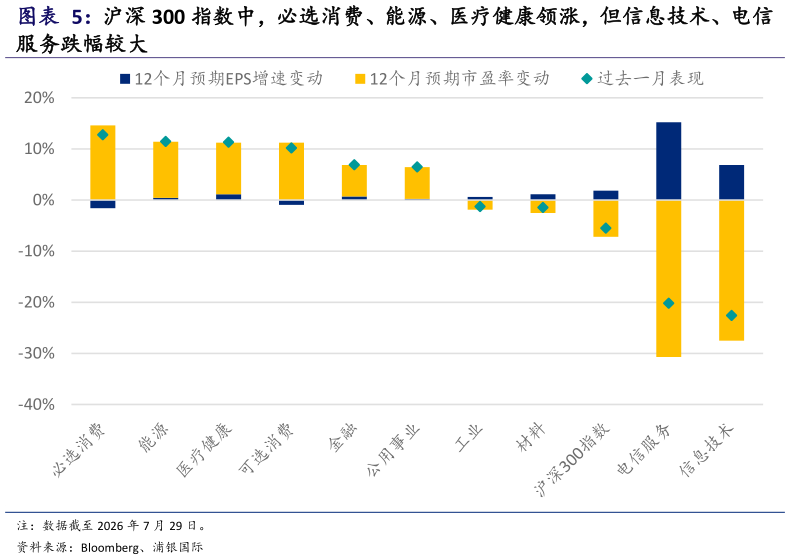The image size is (790, 560).
Task: Click the teal diamond on 公用事业 bar
Action: click(x=417, y=167)
